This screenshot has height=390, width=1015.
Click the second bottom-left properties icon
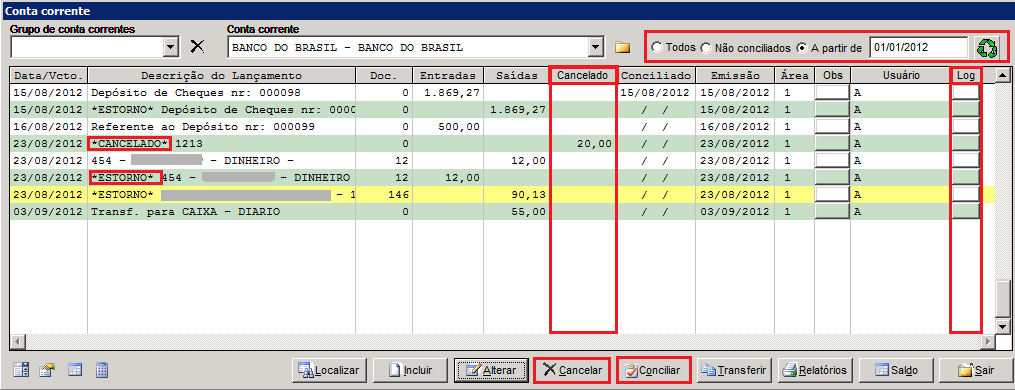click(x=47, y=370)
